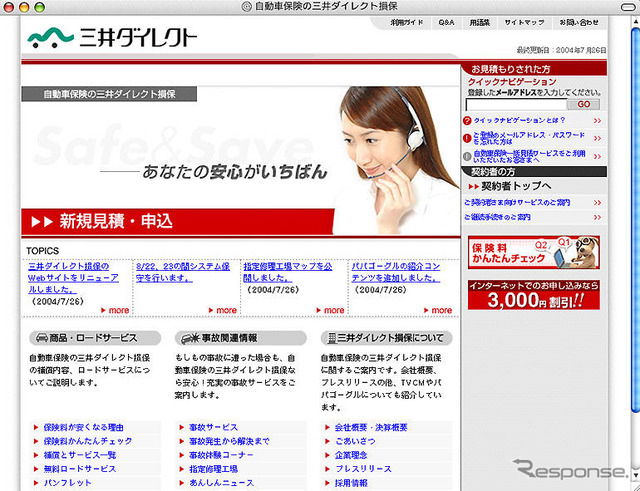Open the 指定修理工場 list link
This screenshot has height=491, width=640.
213,469
